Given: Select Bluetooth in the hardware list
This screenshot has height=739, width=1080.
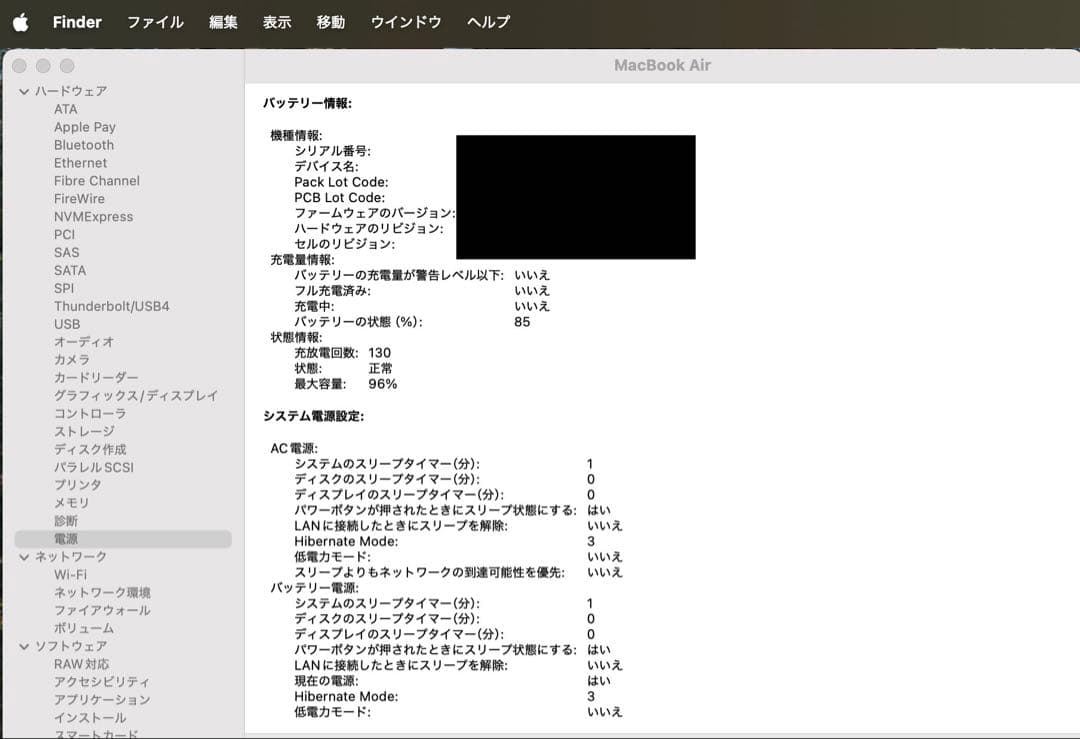Looking at the screenshot, I should tap(83, 144).
